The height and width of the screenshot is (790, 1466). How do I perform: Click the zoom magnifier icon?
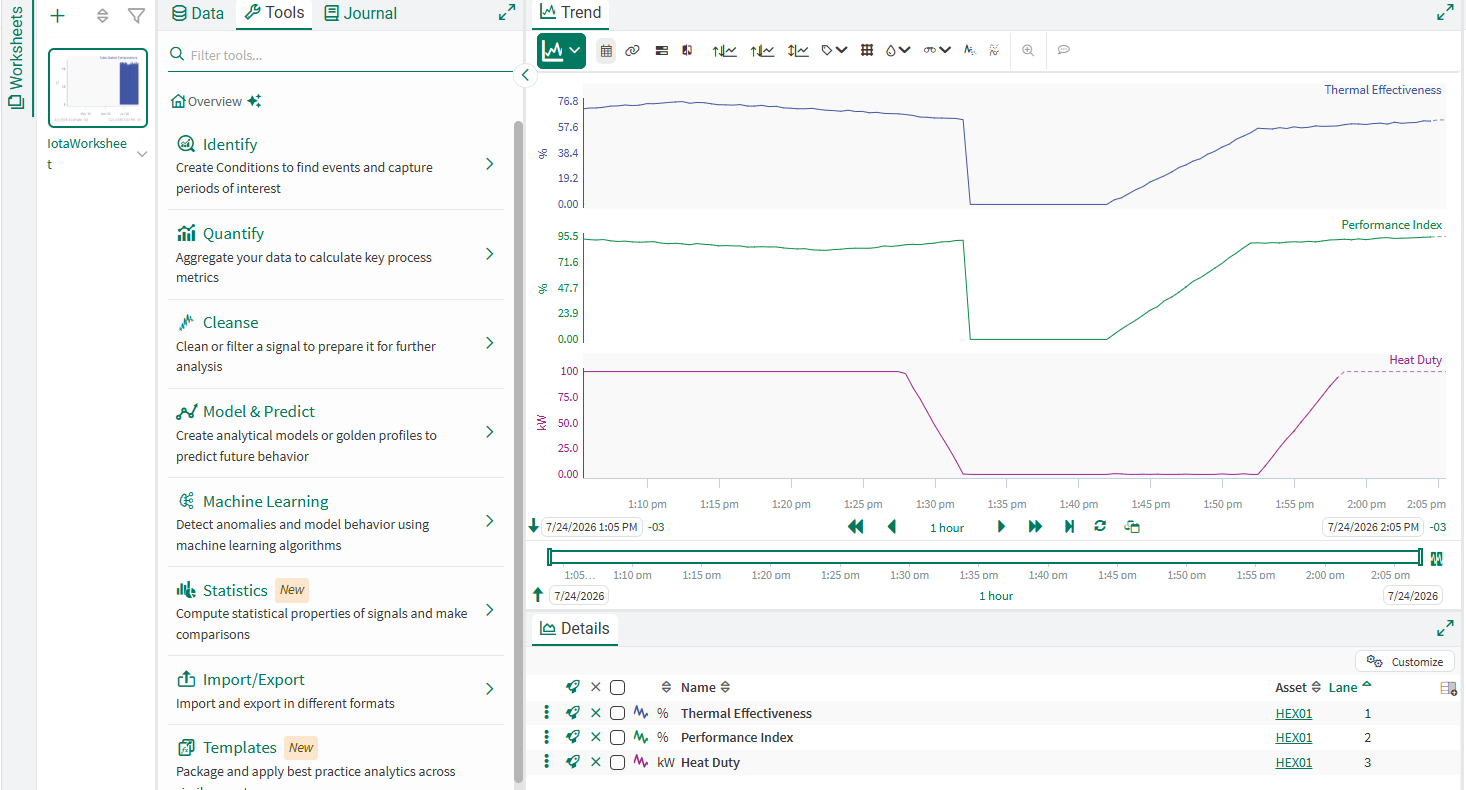(1028, 50)
